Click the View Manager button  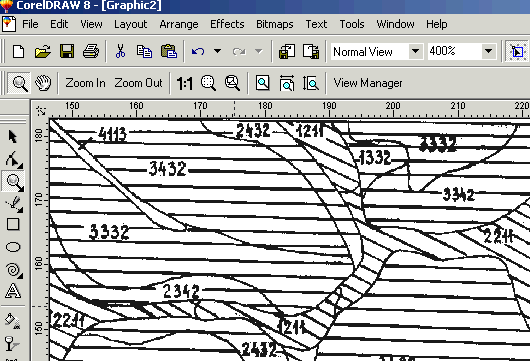[x=368, y=83]
